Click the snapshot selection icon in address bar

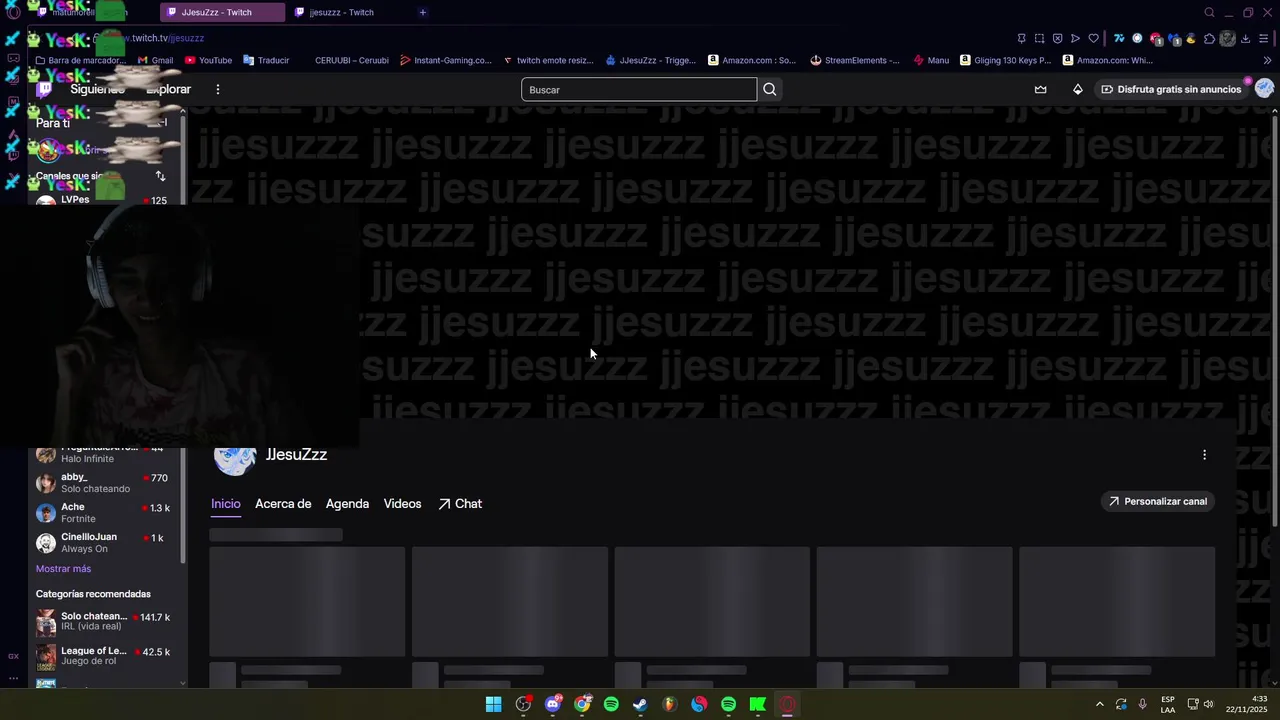1039,38
